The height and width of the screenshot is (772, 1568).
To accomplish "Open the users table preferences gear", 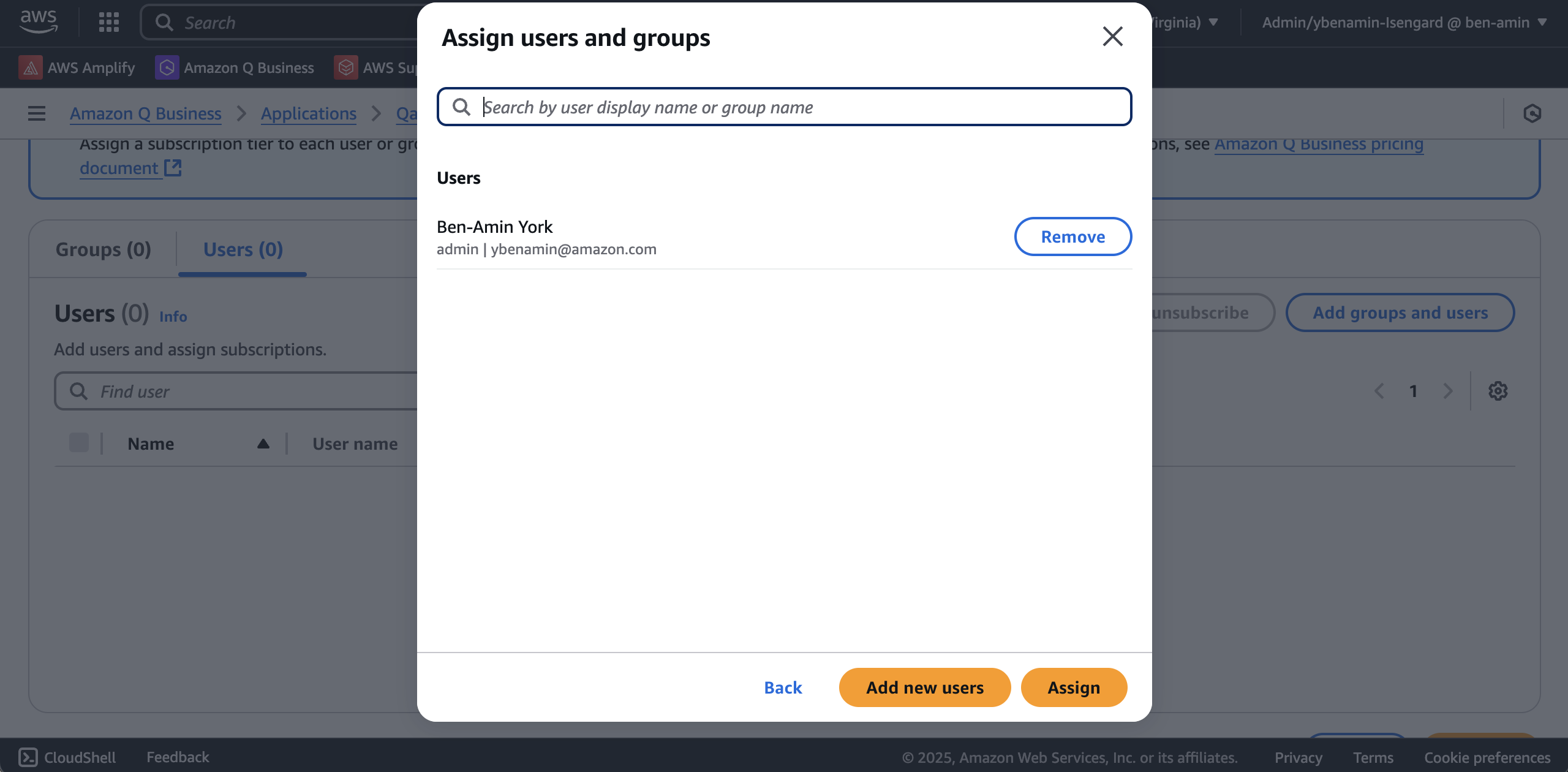I will [x=1498, y=391].
